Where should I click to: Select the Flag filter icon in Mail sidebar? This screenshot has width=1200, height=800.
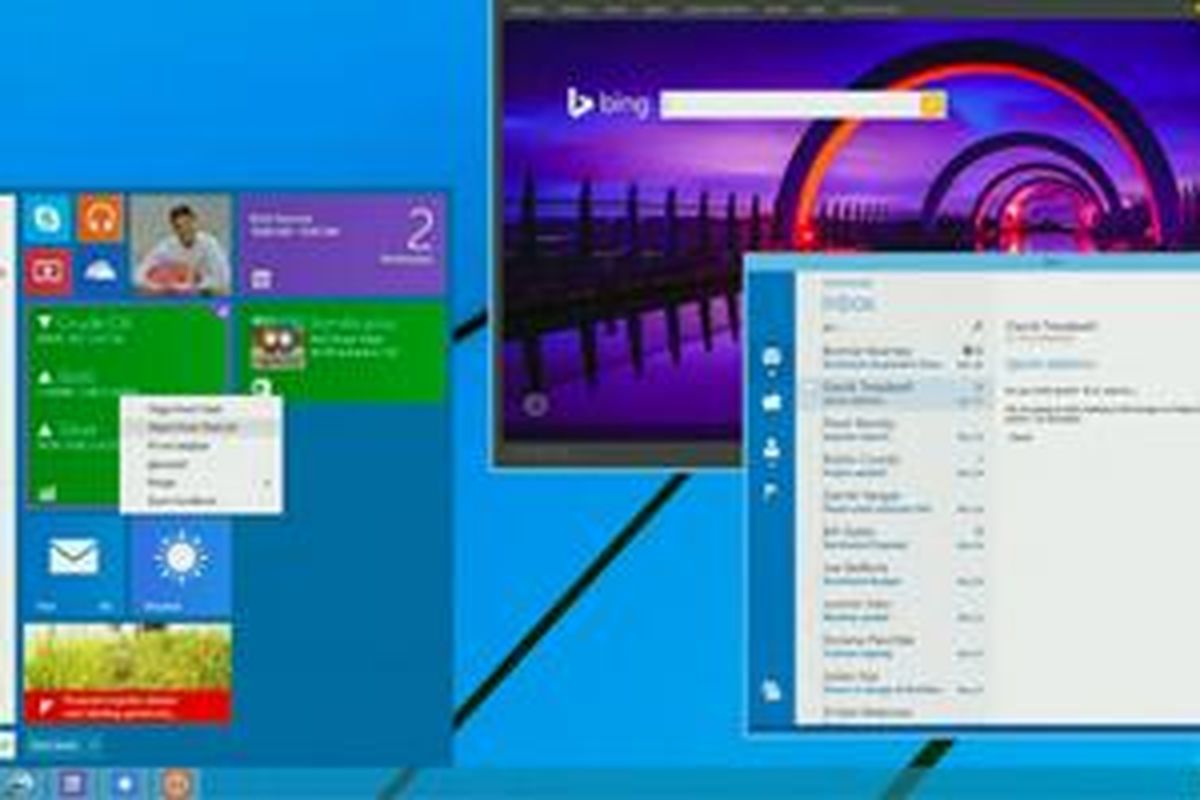[770, 487]
